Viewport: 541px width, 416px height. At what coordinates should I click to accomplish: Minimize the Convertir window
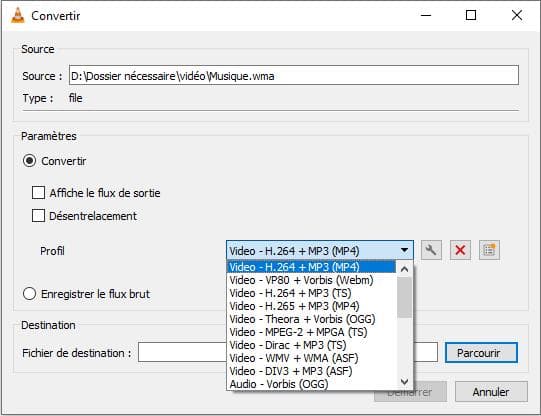click(426, 15)
